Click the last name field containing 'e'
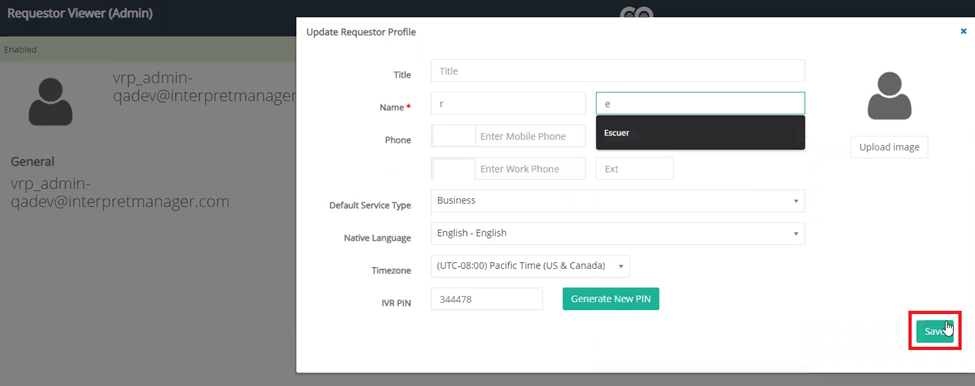 click(700, 104)
